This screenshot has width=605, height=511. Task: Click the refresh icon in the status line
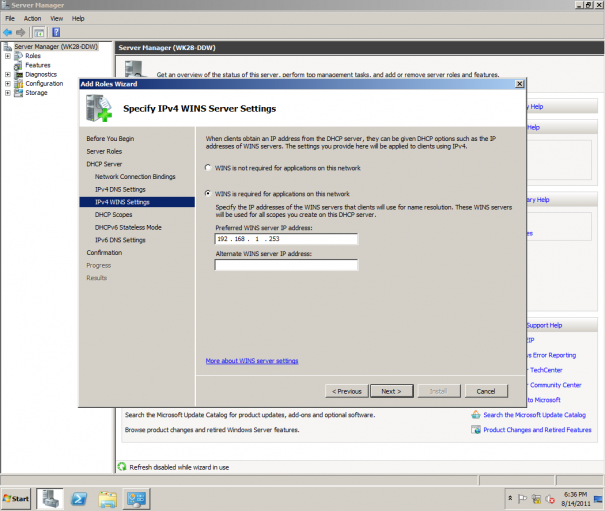click(122, 467)
